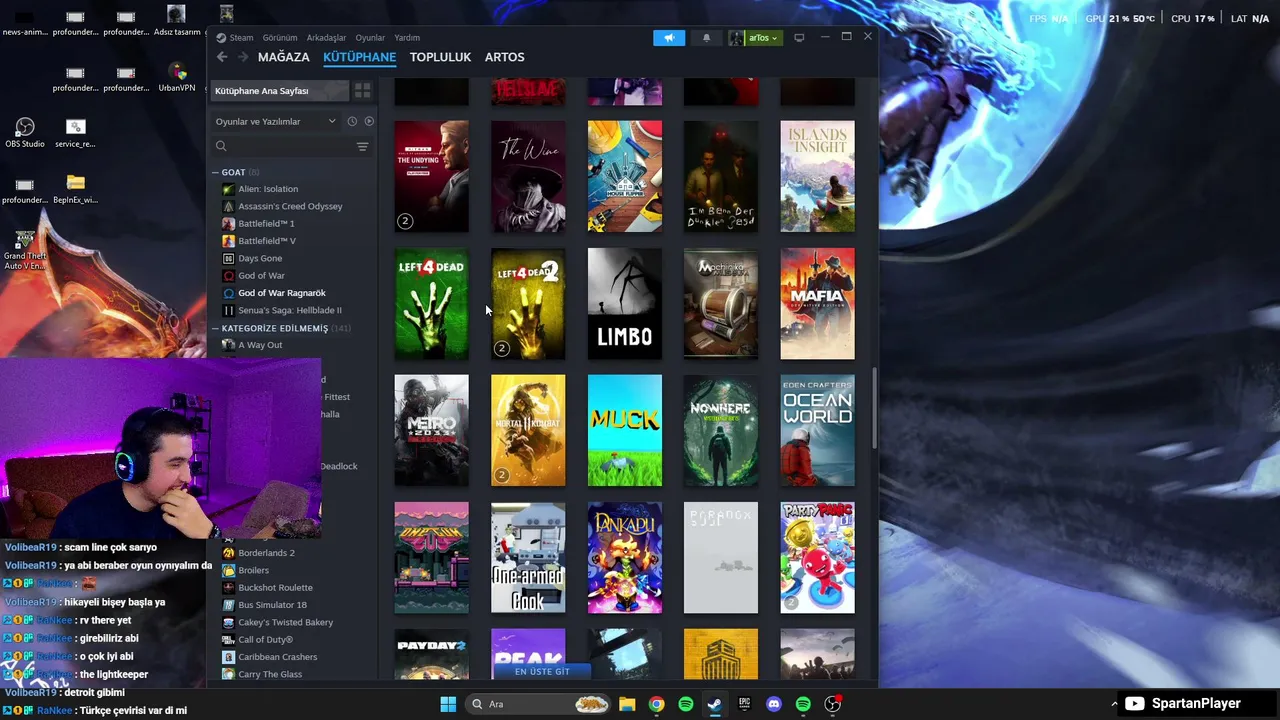Screen dimensions: 1280x720
Task: Show only ready-to-play games icon
Action: click(x=369, y=121)
